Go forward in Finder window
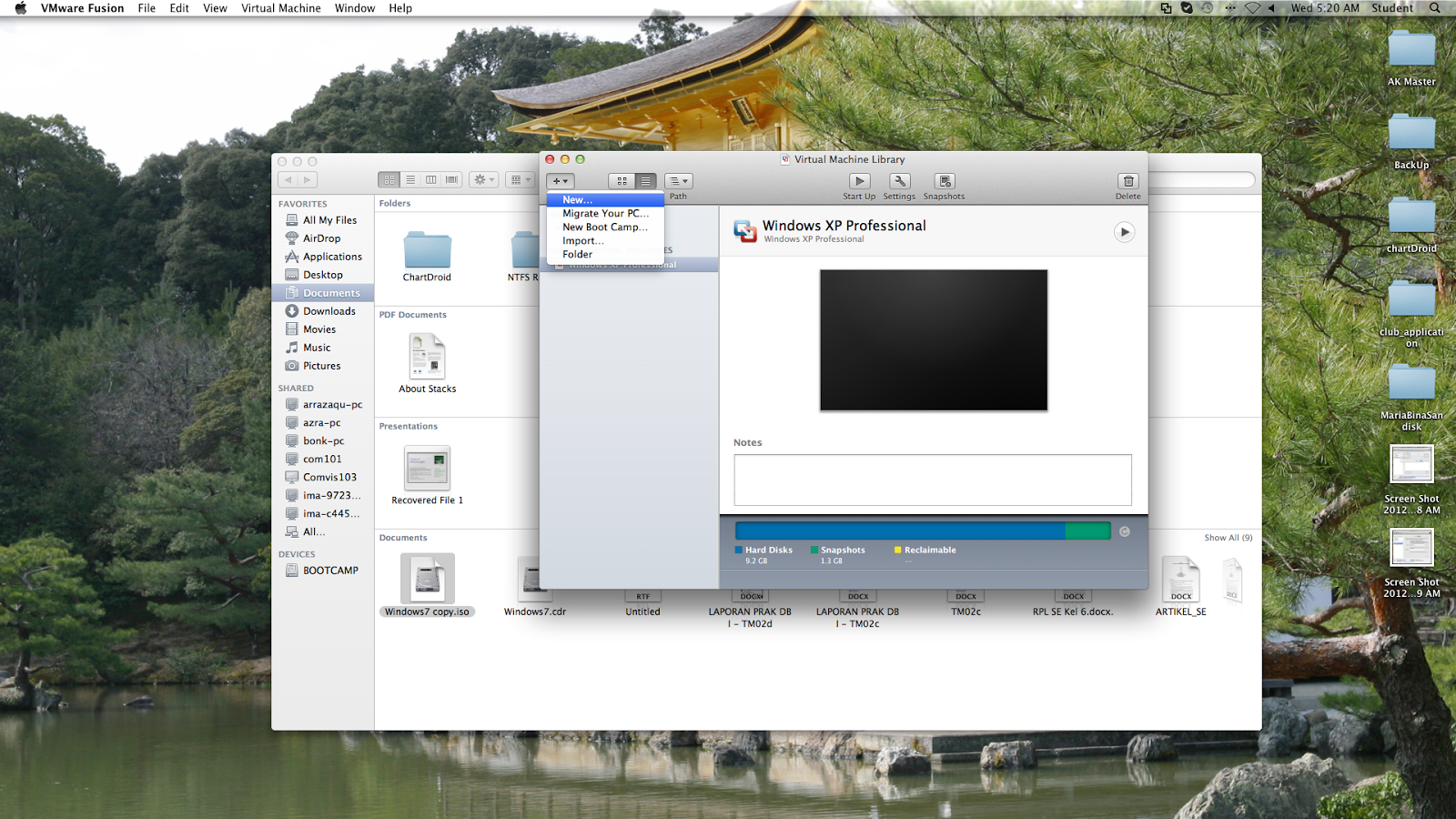This screenshot has width=1456, height=819. coord(308,180)
